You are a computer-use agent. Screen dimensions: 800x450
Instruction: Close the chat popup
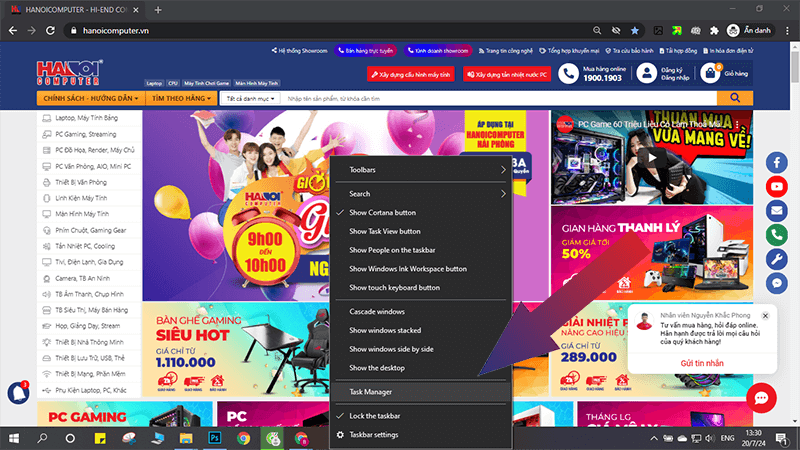(765, 316)
